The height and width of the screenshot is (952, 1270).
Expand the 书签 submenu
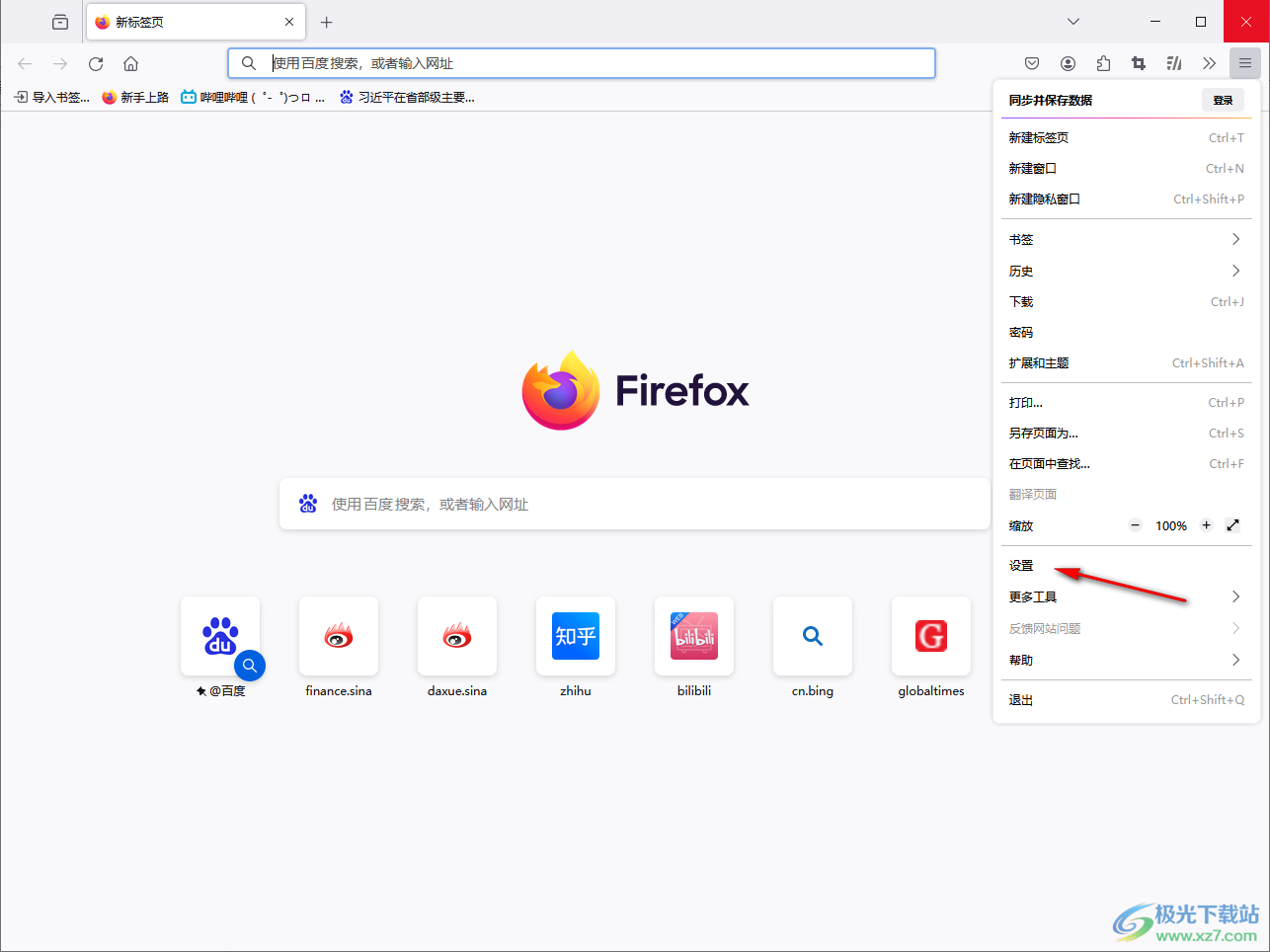click(x=1126, y=239)
